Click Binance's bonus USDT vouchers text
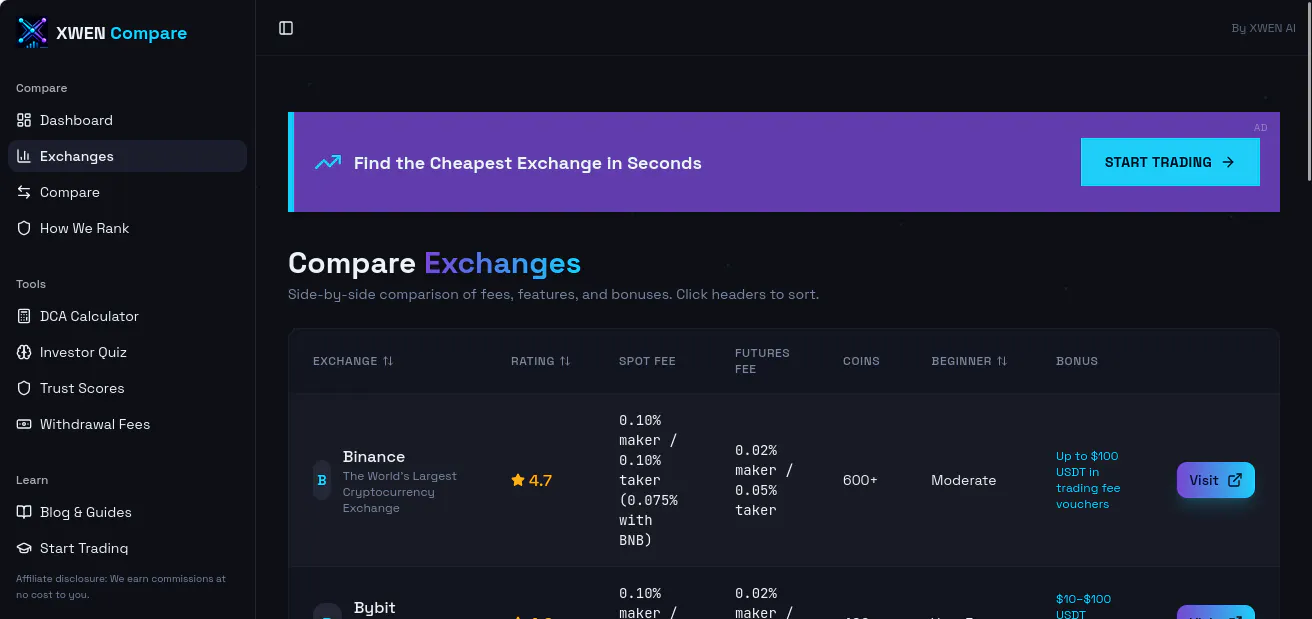 click(1088, 480)
